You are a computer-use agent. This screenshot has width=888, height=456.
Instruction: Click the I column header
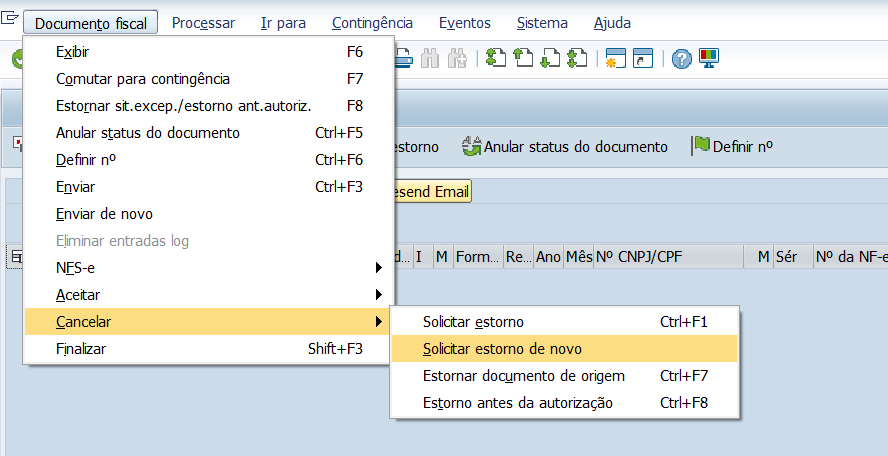tap(423, 257)
